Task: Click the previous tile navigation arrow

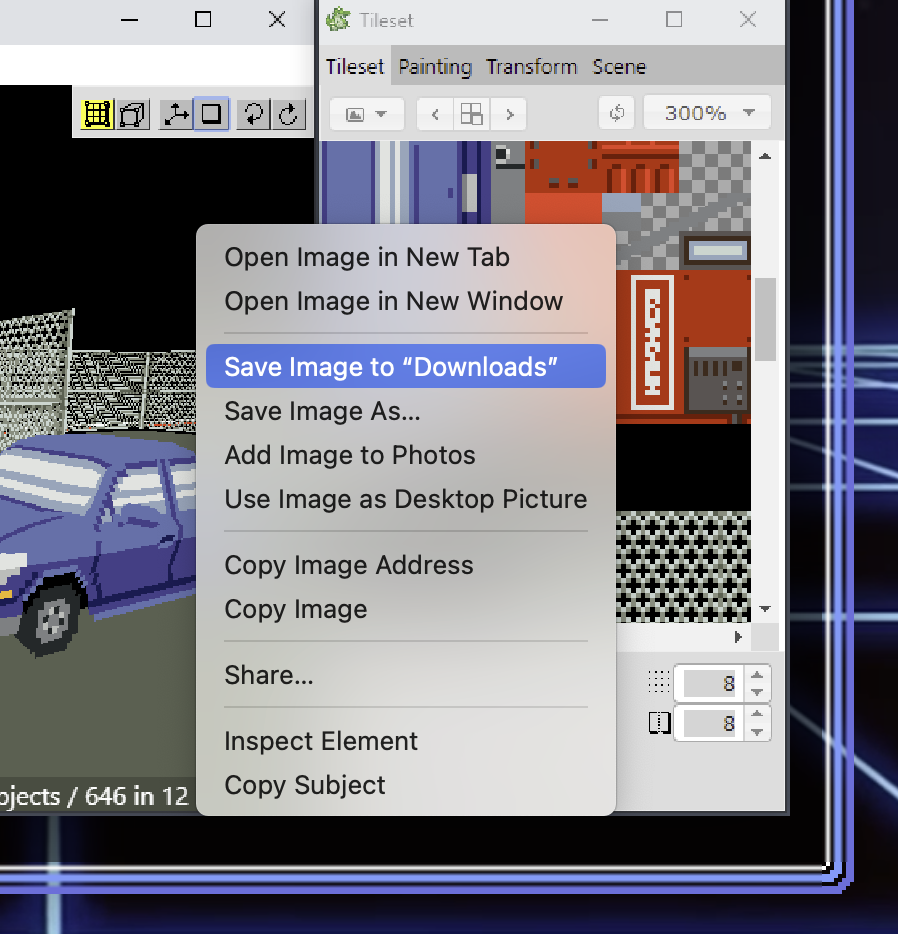Action: pyautogui.click(x=434, y=113)
